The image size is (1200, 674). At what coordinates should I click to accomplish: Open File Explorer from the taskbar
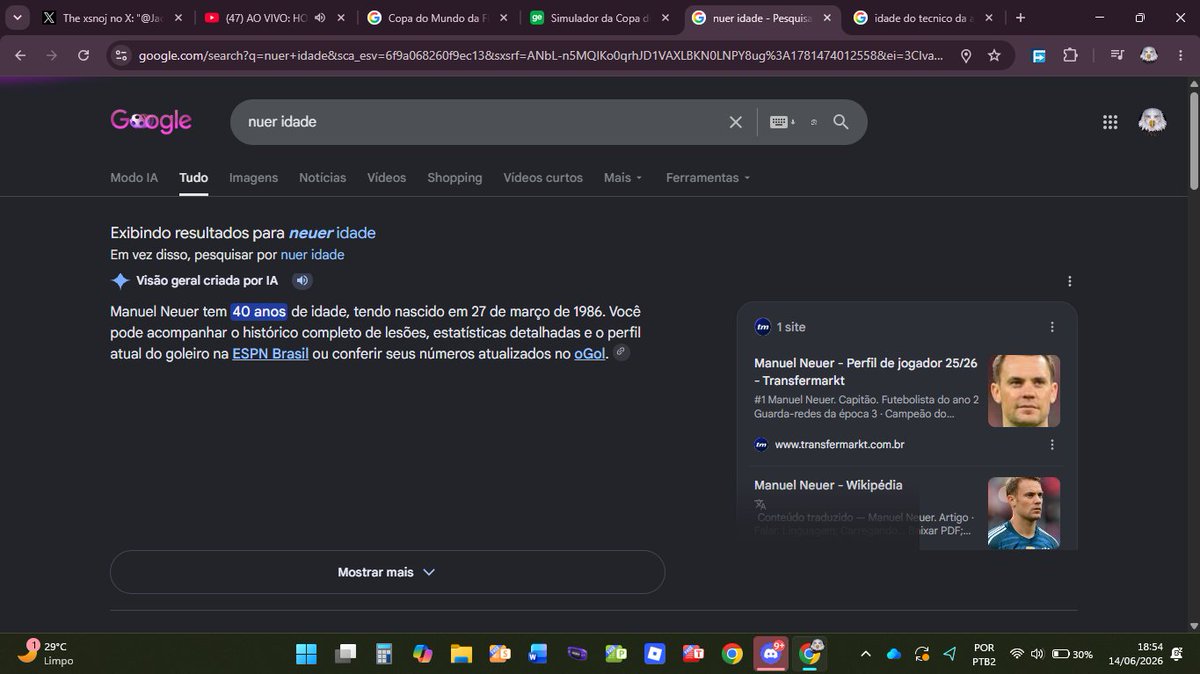point(461,654)
